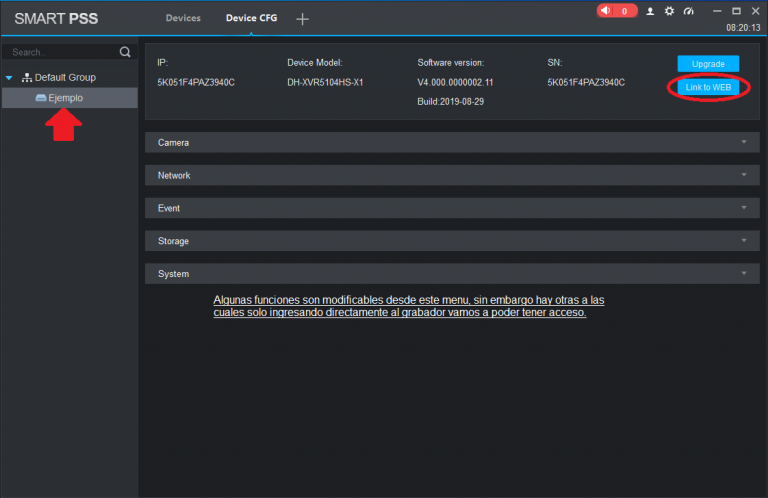The image size is (768, 498).
Task: Click the alarm speaker icon with count
Action: click(x=617, y=11)
